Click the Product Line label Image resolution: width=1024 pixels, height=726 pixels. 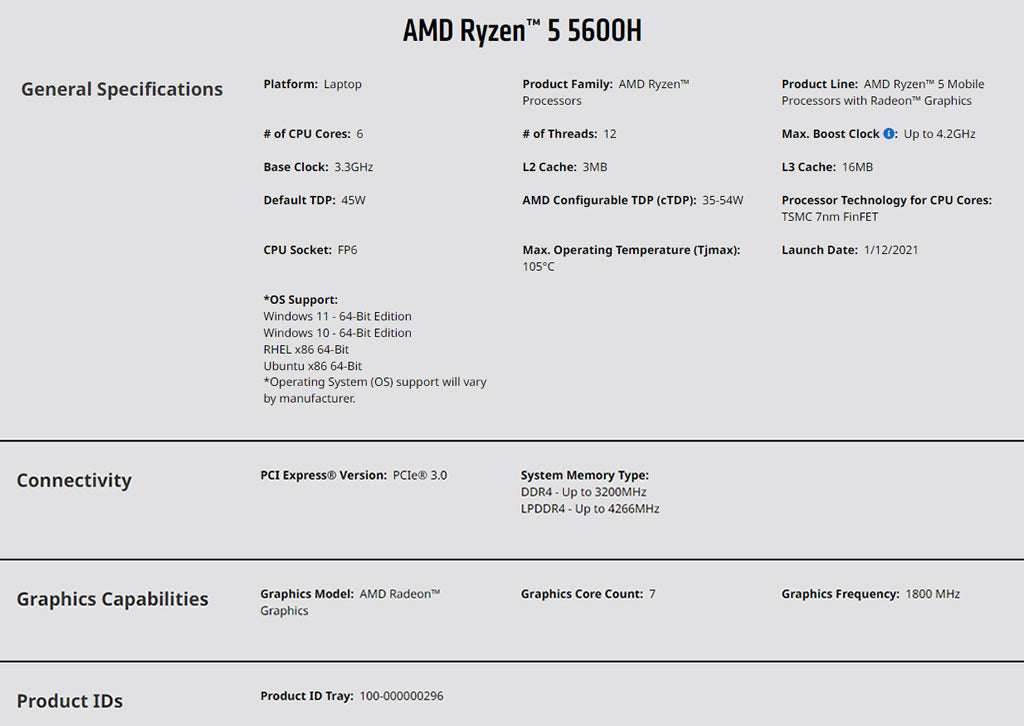coord(820,84)
